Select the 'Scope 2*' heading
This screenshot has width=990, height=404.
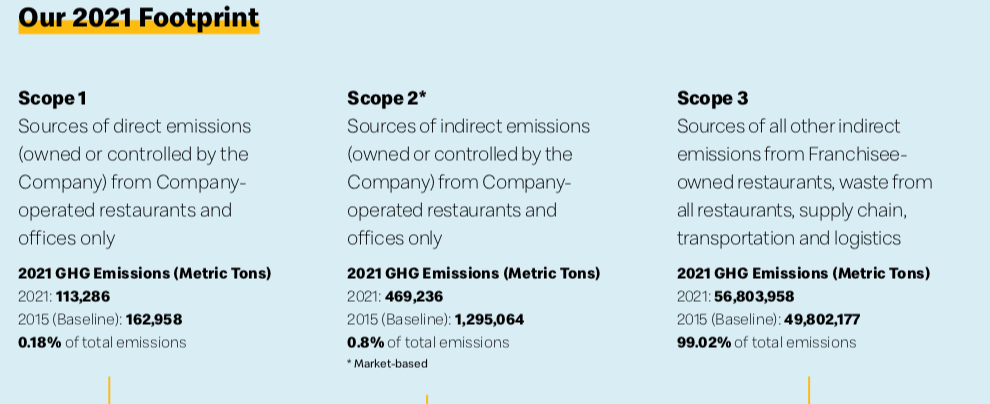coord(387,98)
